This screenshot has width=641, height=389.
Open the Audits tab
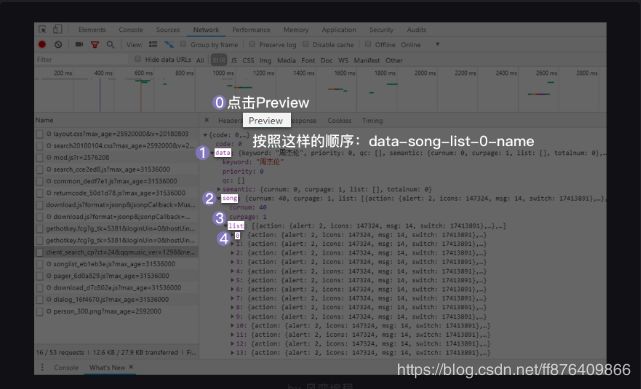coord(416,30)
